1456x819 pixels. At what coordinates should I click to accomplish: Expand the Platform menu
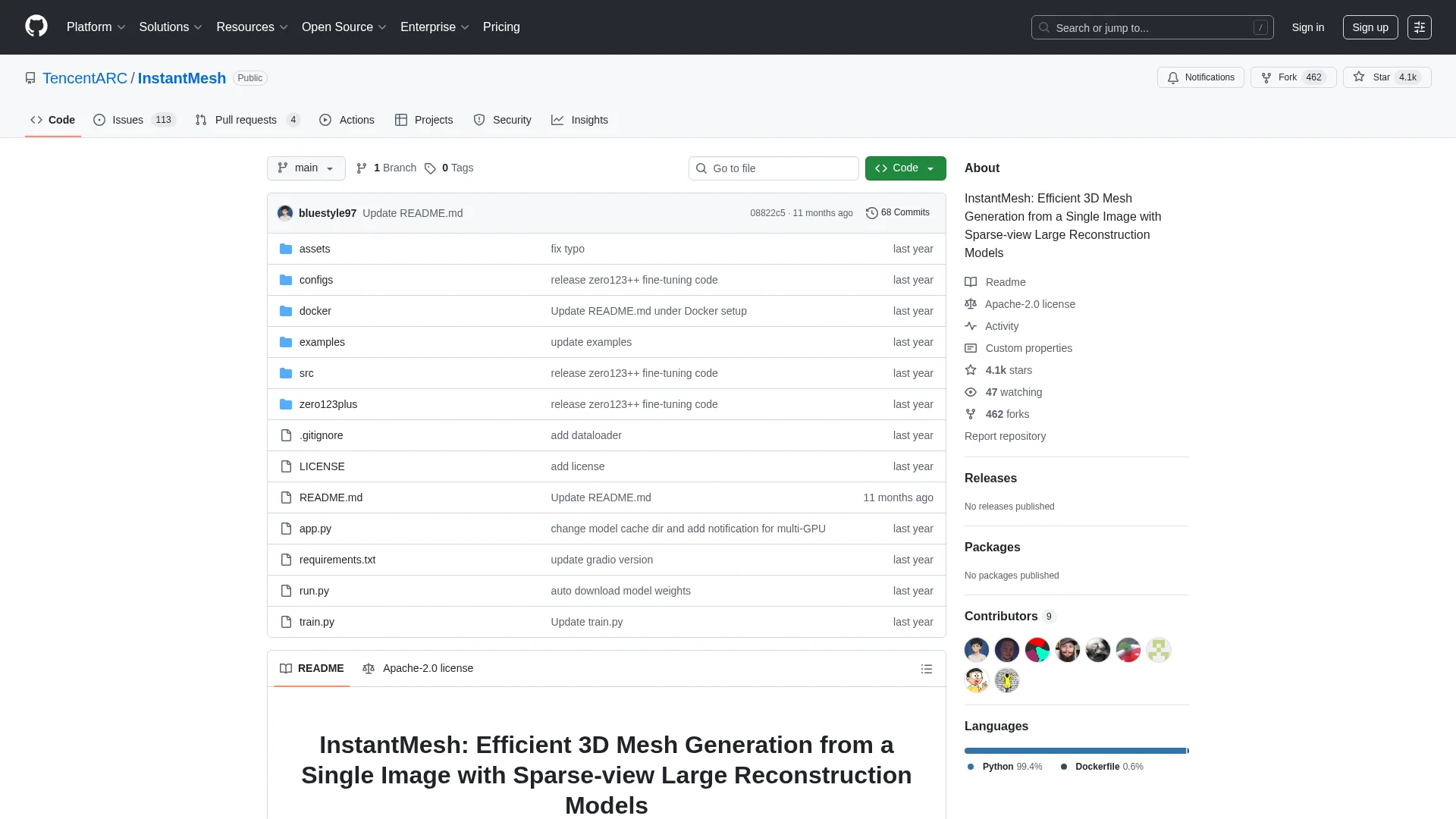pos(96,27)
